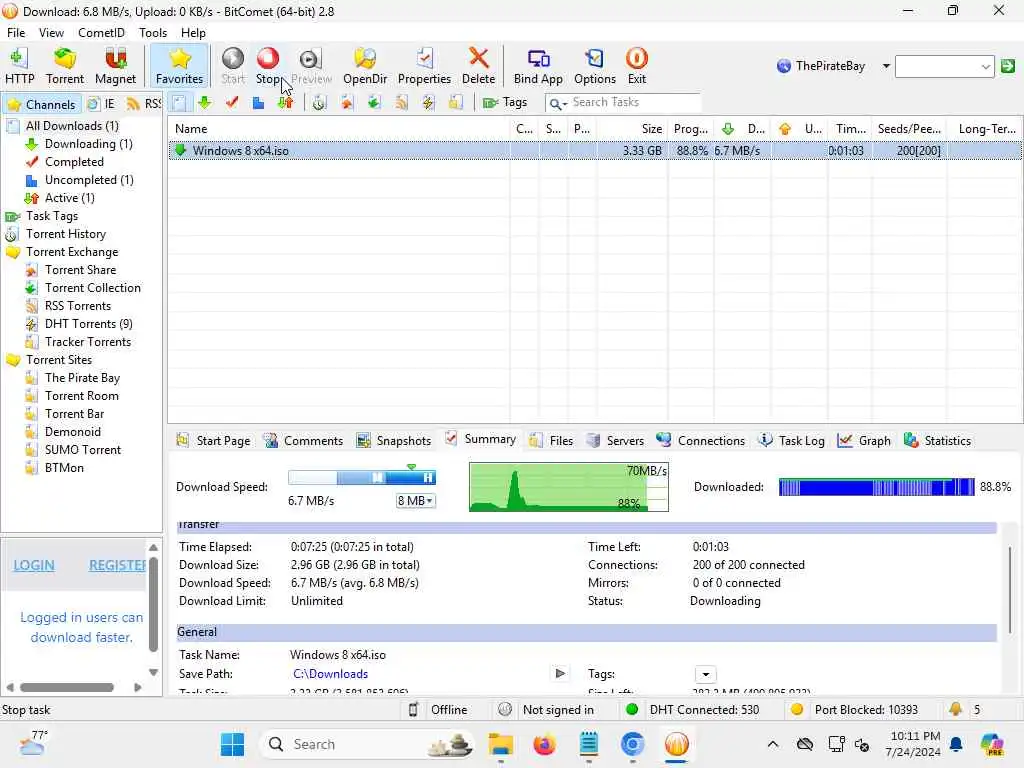
Task: Click the red checkmark completed filter icon
Action: [x=232, y=103]
